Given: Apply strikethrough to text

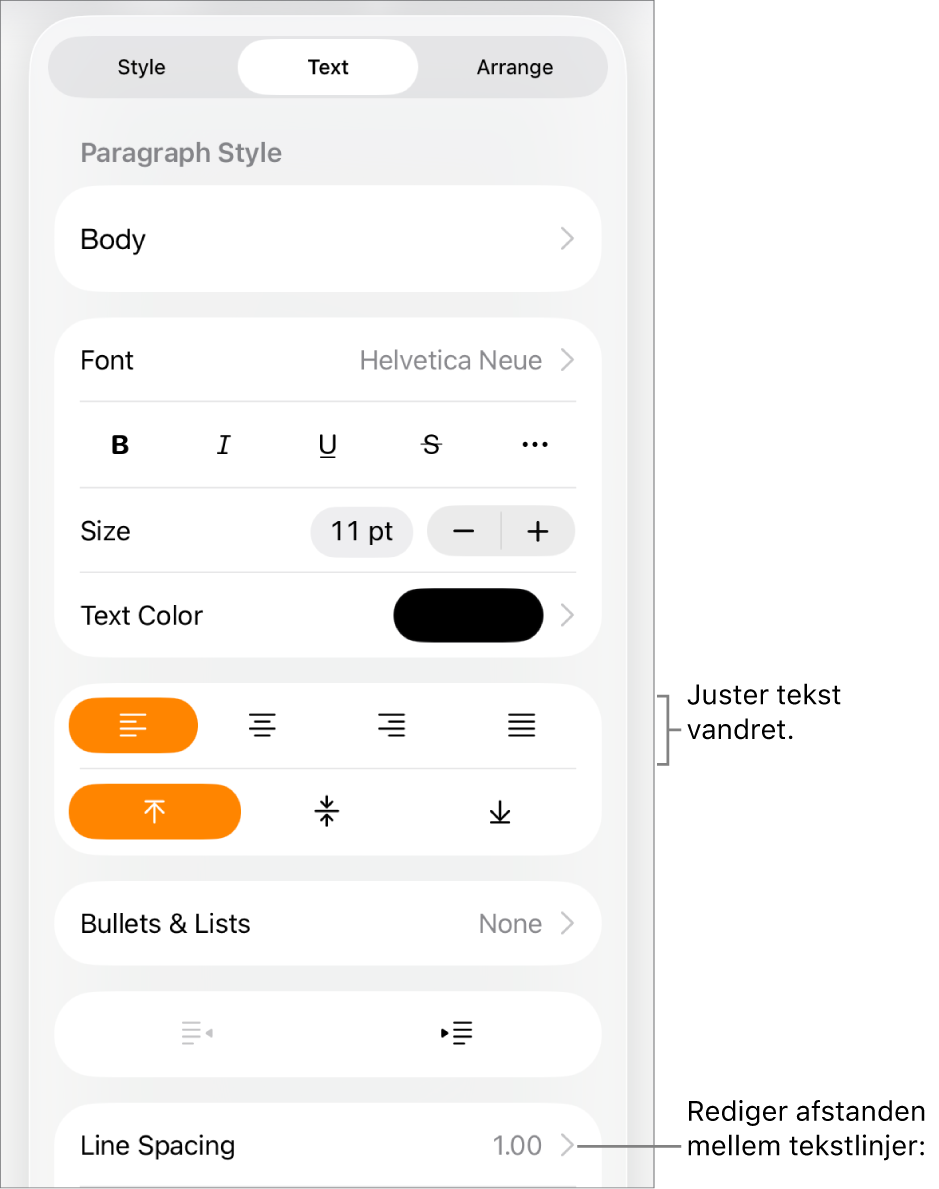Looking at the screenshot, I should click(431, 445).
